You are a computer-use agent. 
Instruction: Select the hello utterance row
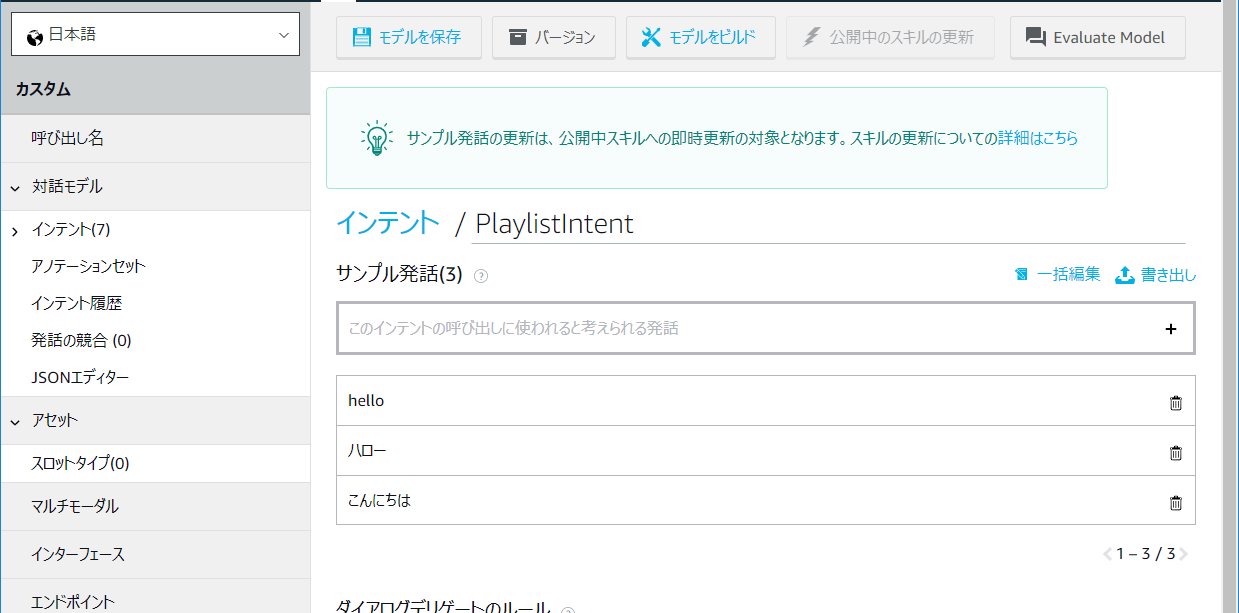pyautogui.click(x=766, y=401)
